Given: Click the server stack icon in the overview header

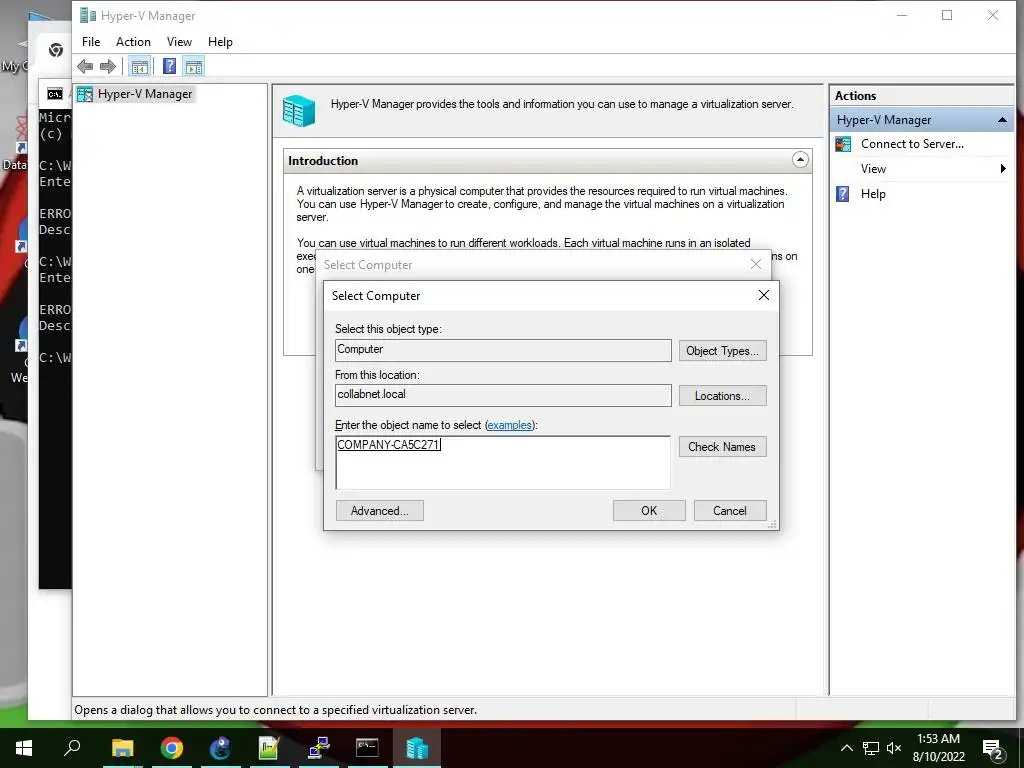Looking at the screenshot, I should pyautogui.click(x=299, y=110).
